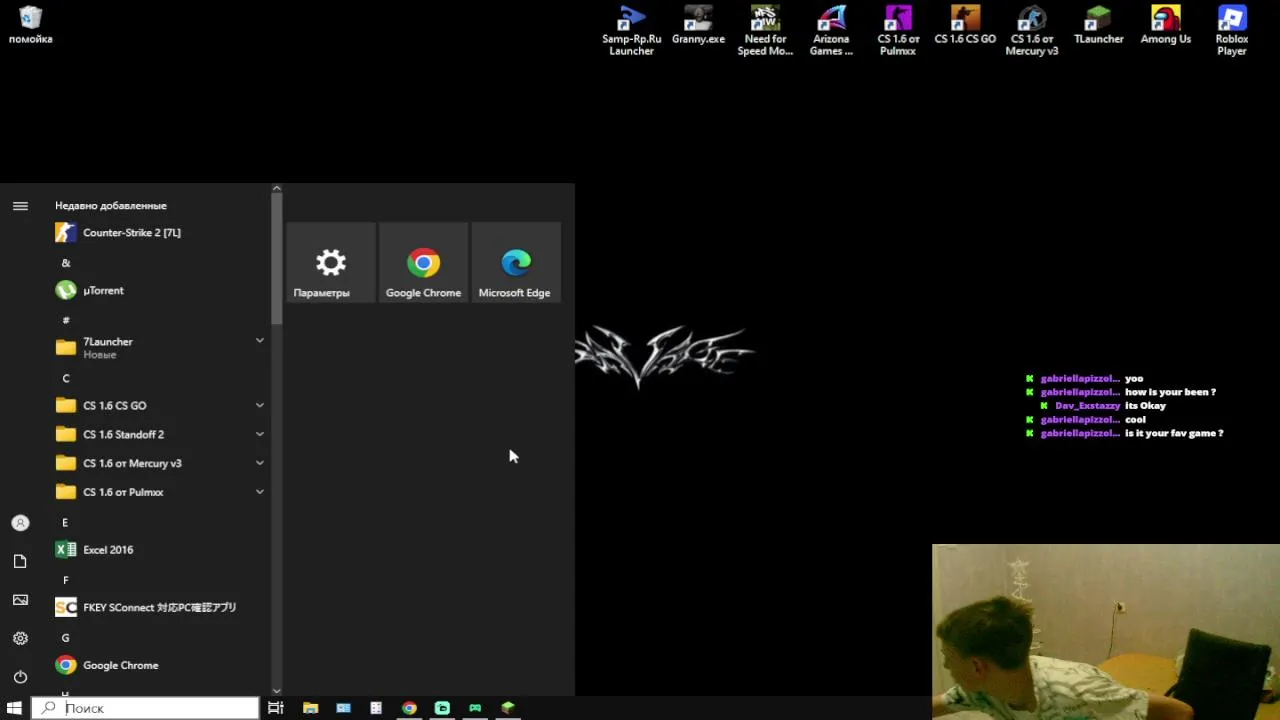1280x720 pixels.
Task: Open the Recycle Bin (помойка) desktop icon
Action: point(30,25)
